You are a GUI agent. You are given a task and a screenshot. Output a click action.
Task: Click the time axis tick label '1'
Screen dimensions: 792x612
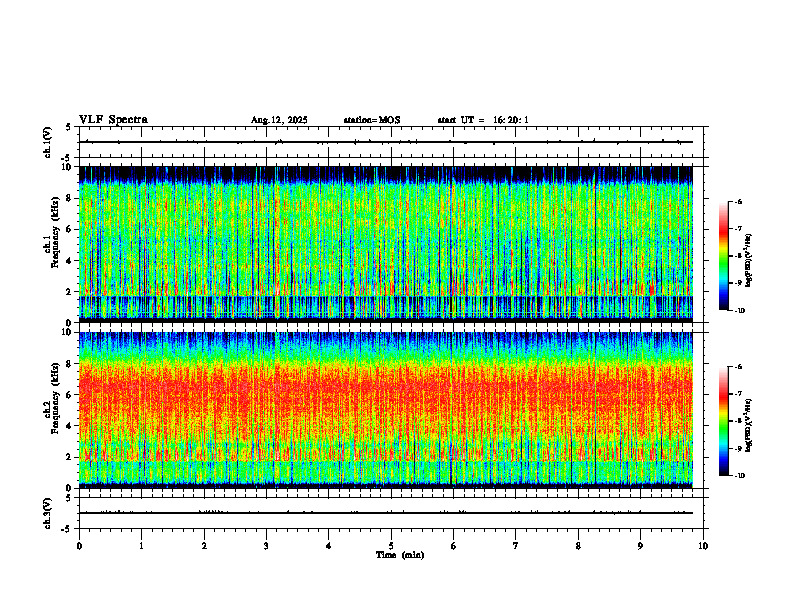[141, 546]
